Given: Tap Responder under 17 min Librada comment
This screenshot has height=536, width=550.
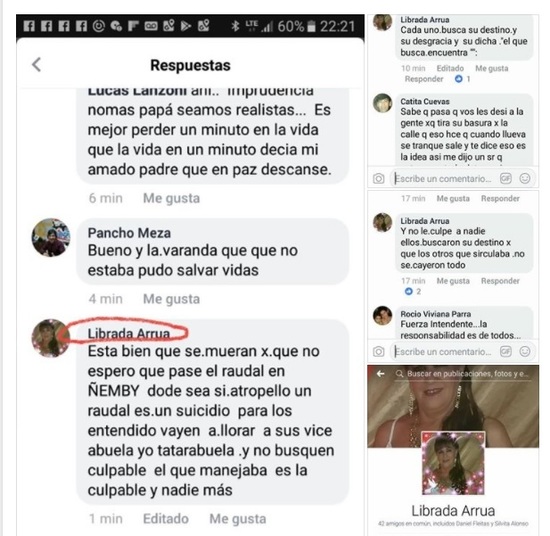Looking at the screenshot, I should (x=500, y=281).
